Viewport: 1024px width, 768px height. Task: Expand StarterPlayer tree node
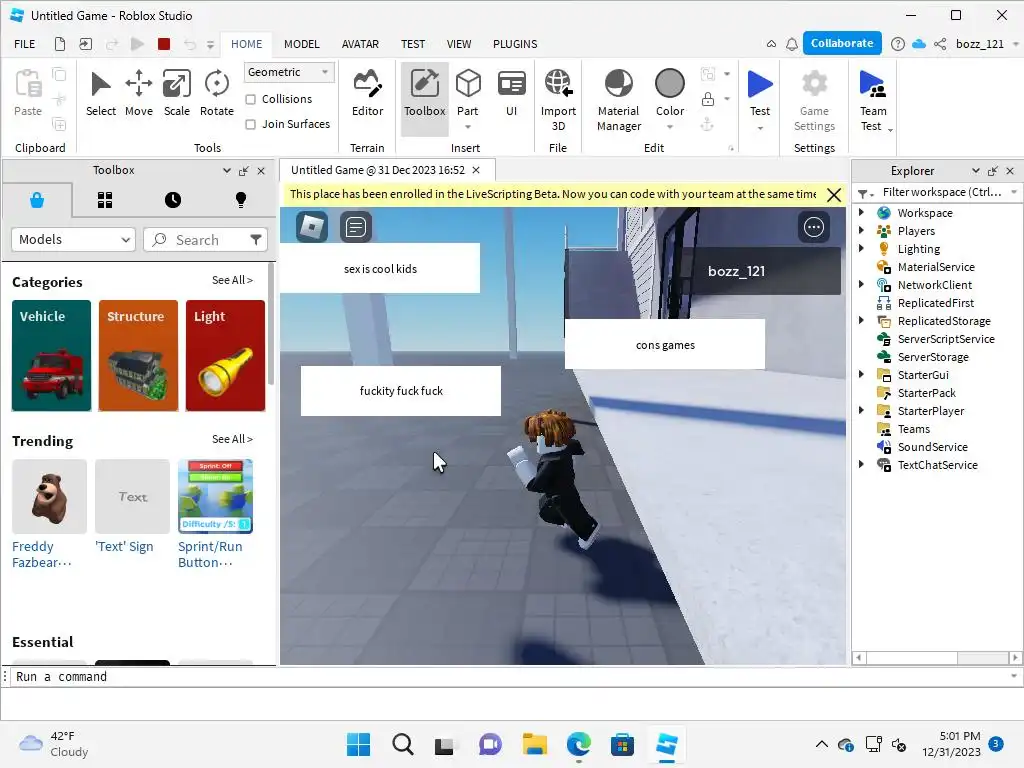[x=861, y=410]
